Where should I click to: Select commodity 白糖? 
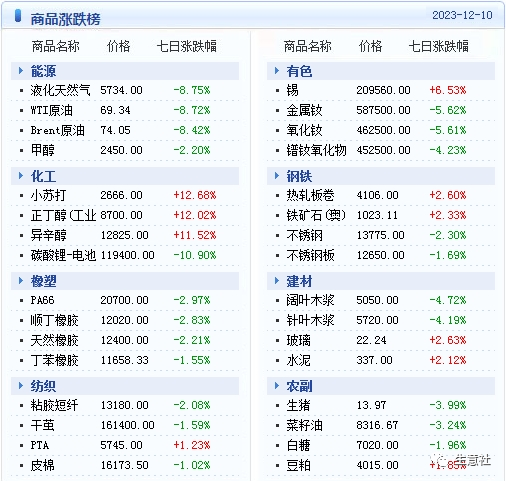(298, 445)
